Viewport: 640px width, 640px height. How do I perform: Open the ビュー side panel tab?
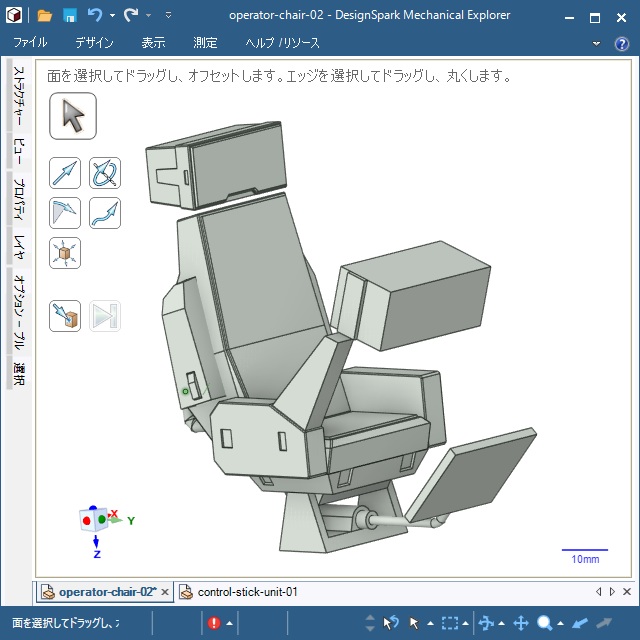click(x=19, y=151)
